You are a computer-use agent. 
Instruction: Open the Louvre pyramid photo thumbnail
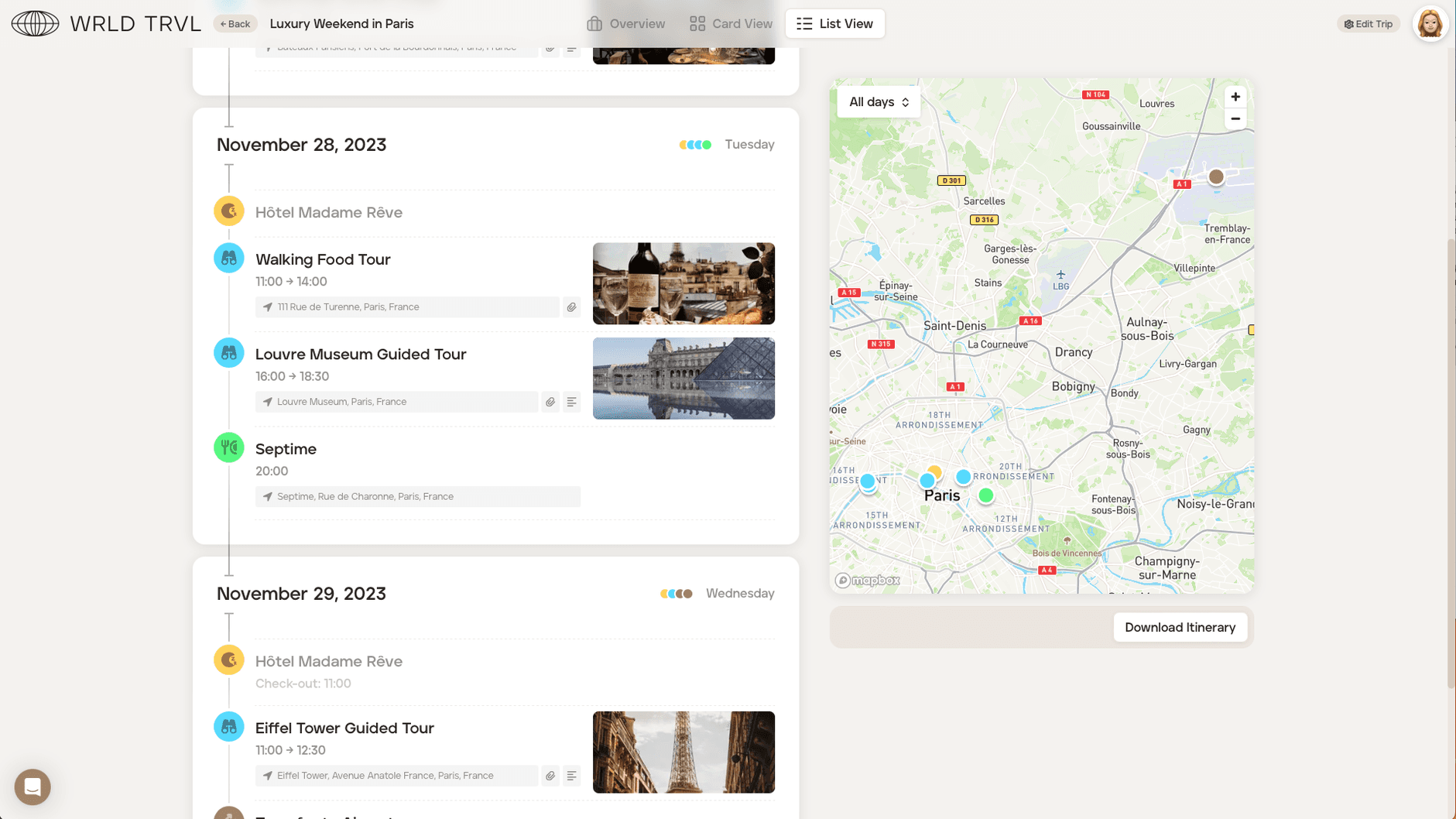683,379
